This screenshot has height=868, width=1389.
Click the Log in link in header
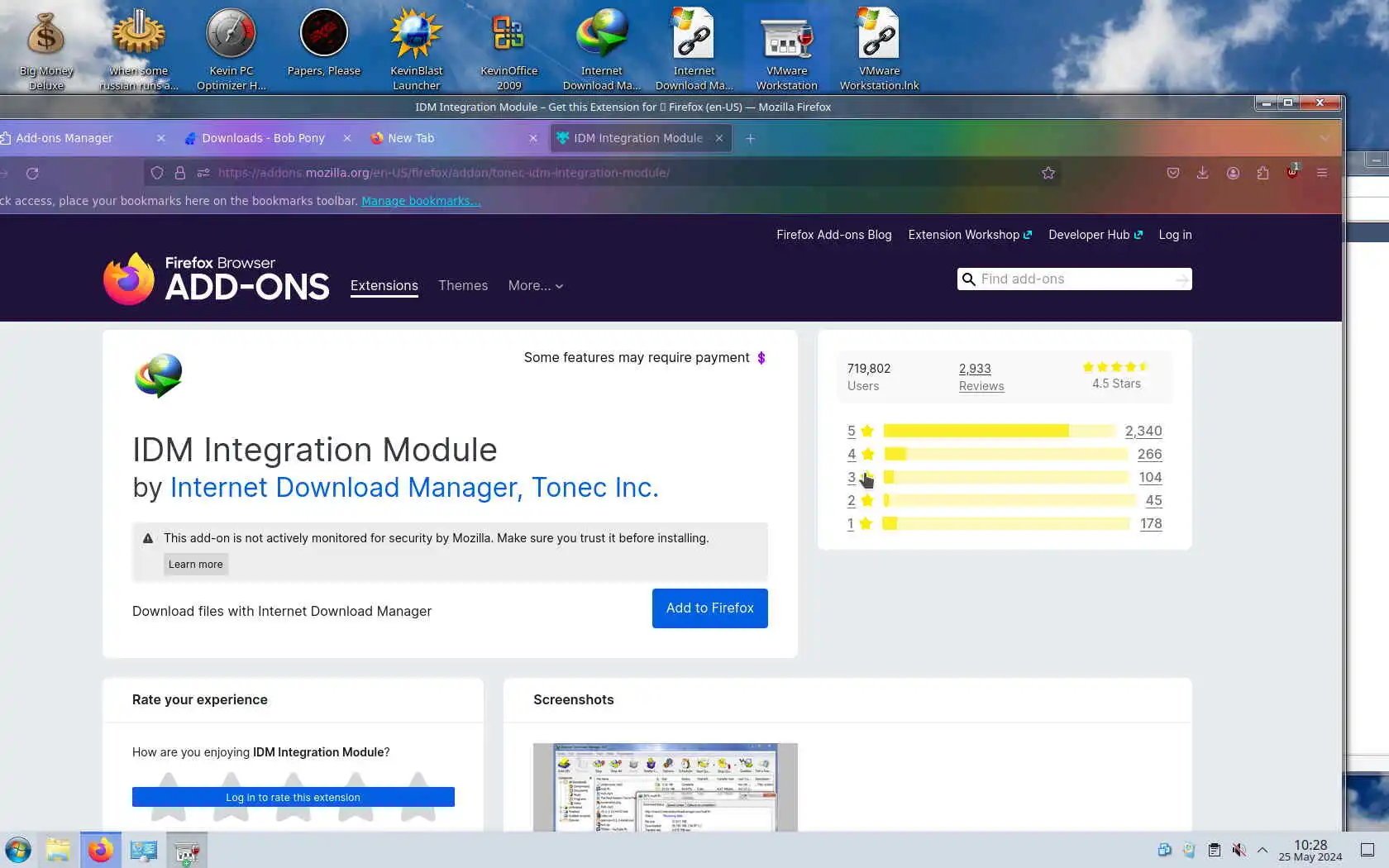pos(1175,235)
